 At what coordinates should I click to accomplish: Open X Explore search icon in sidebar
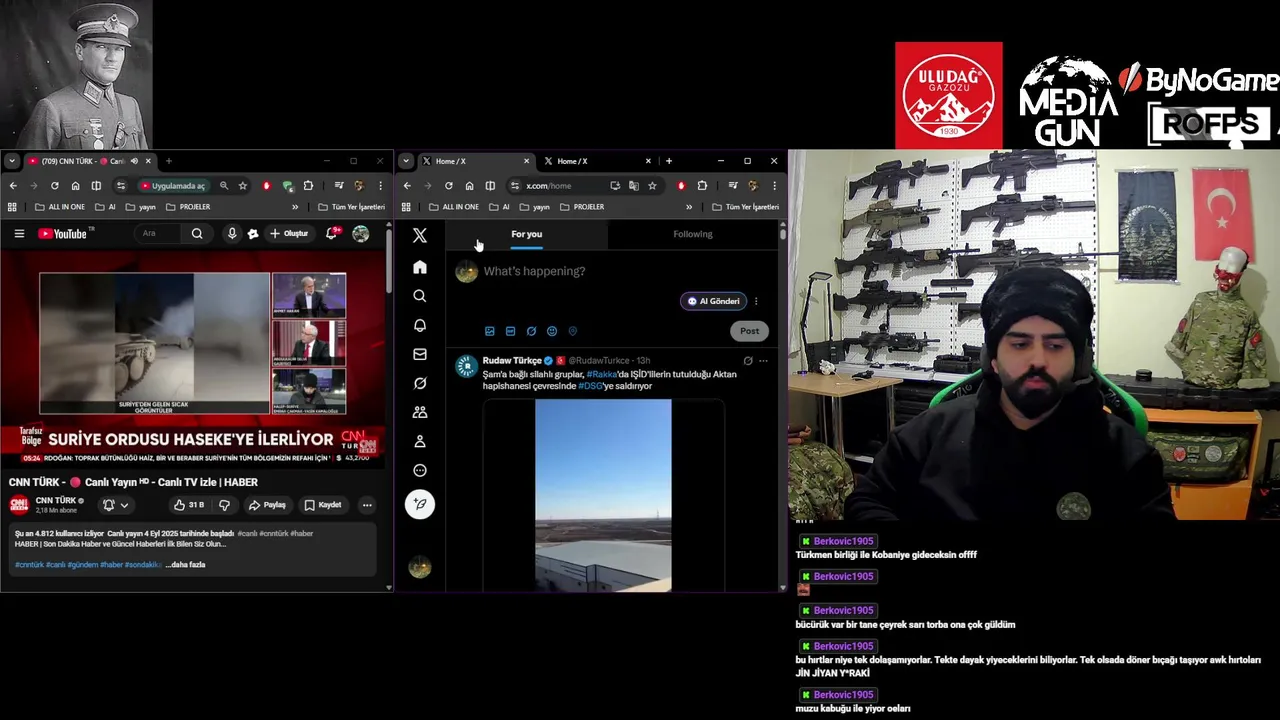coord(420,296)
